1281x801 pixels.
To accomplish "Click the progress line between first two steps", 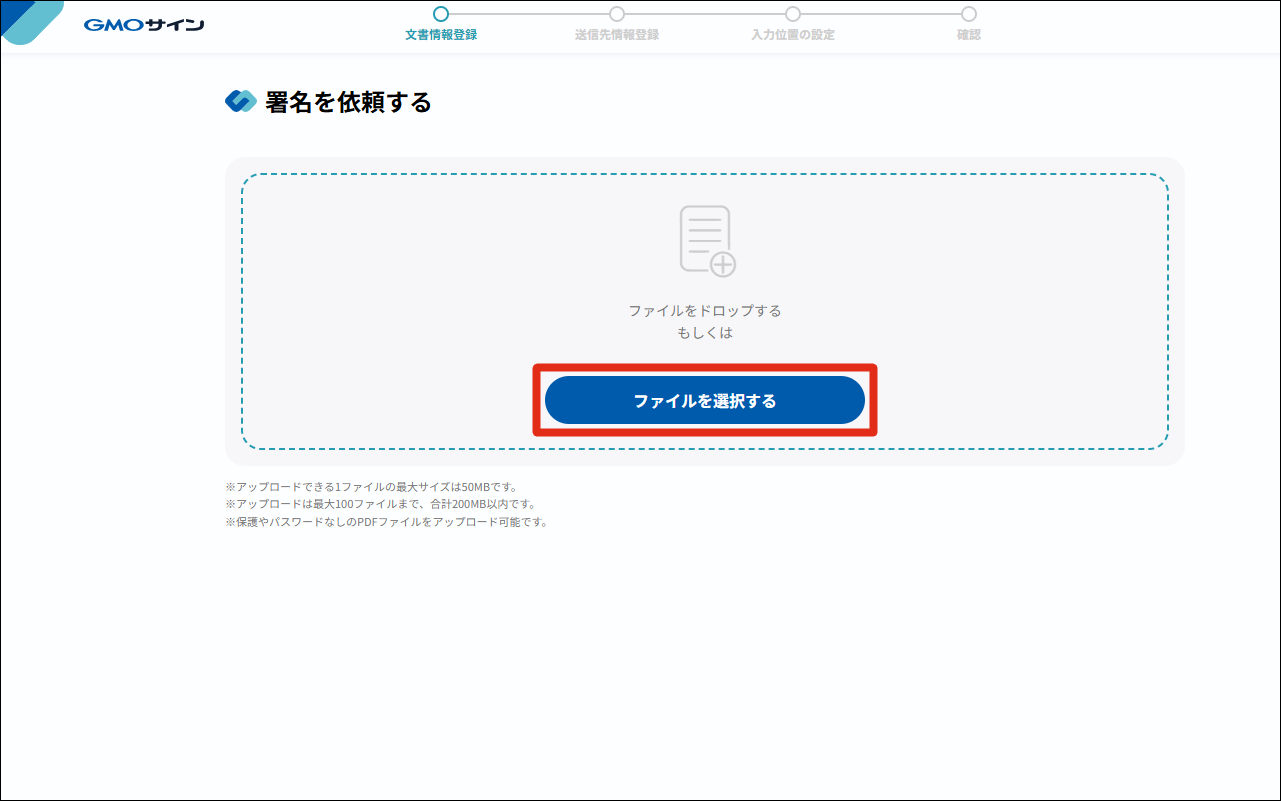I will (x=529, y=14).
